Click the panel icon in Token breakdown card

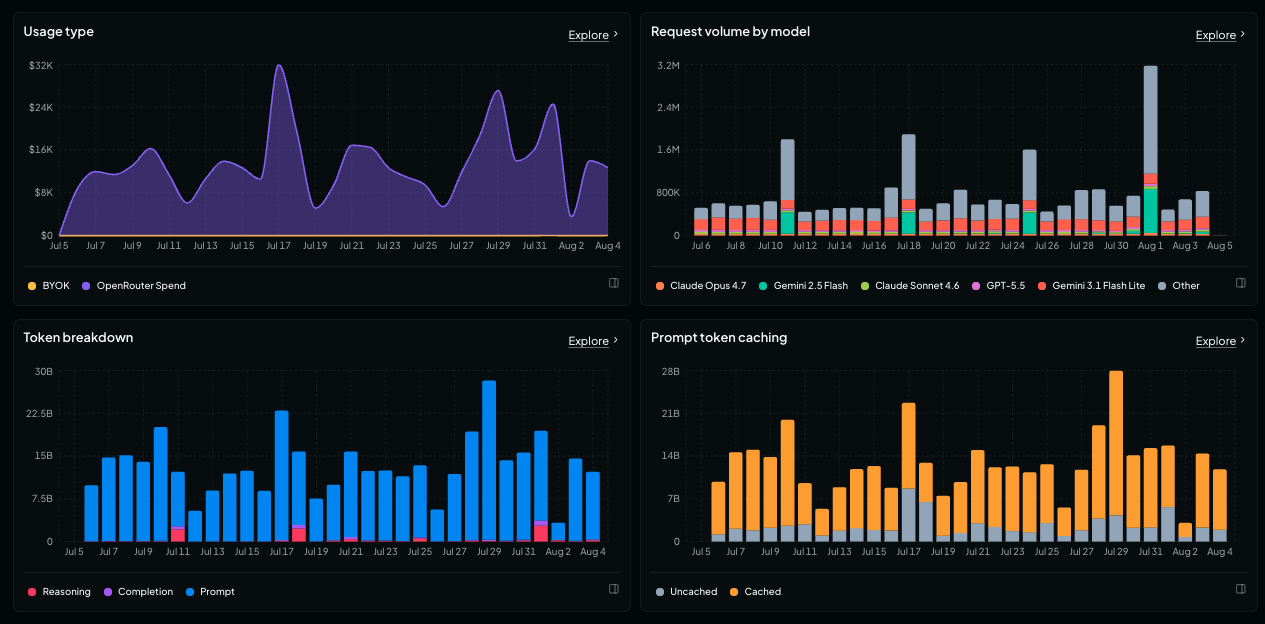tap(614, 589)
